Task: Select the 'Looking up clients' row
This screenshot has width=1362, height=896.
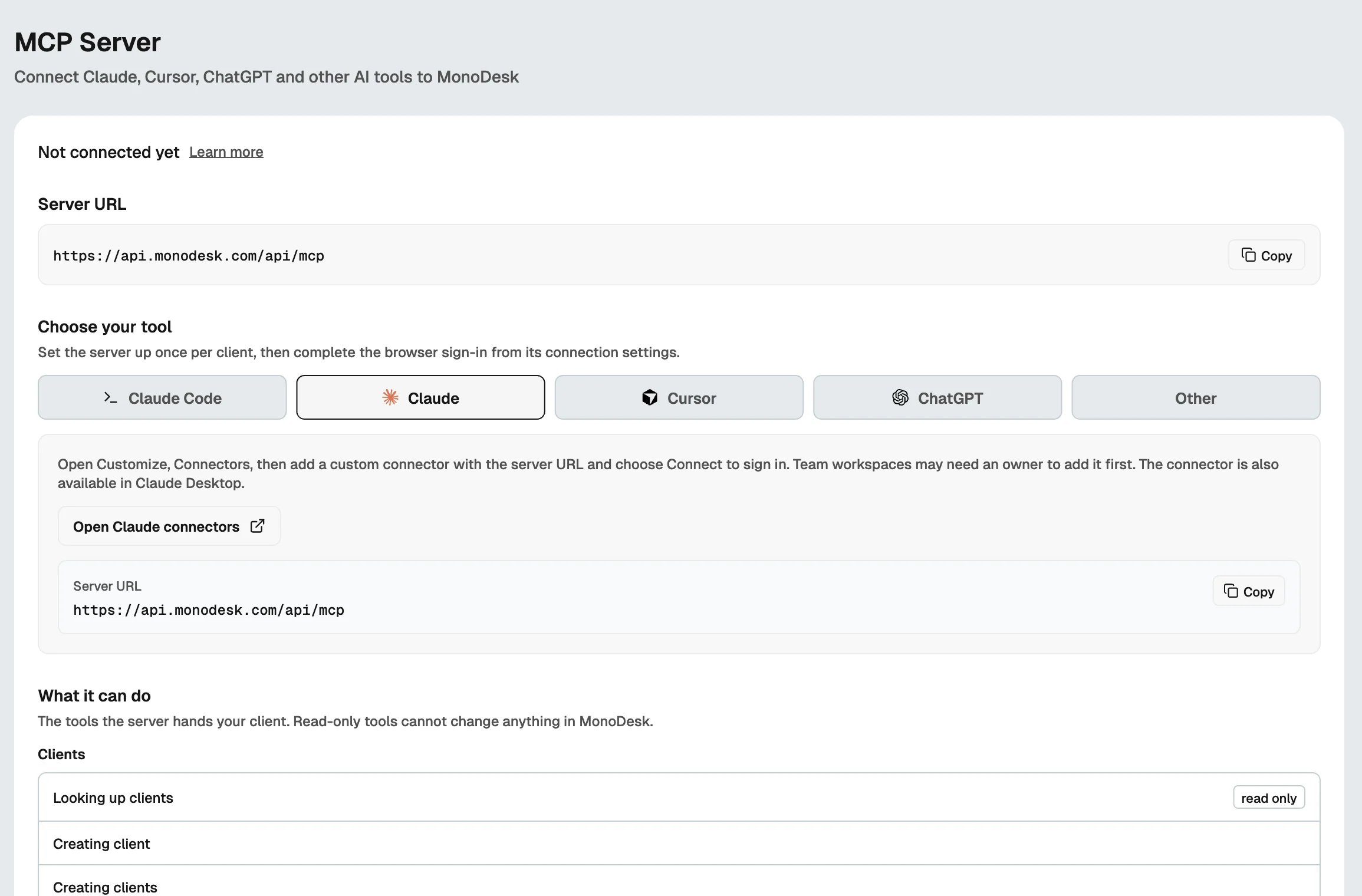Action: coord(679,798)
